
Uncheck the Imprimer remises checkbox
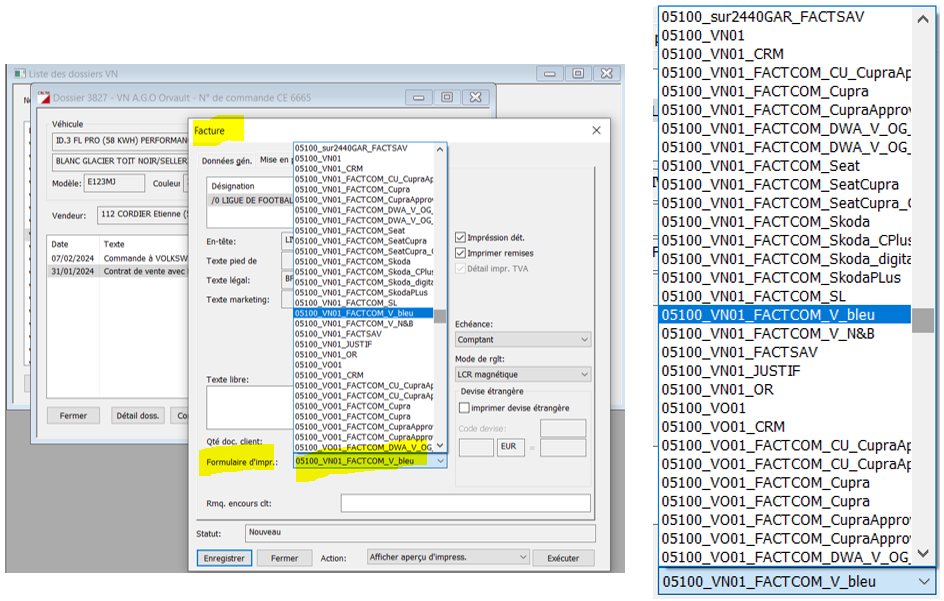tap(461, 253)
